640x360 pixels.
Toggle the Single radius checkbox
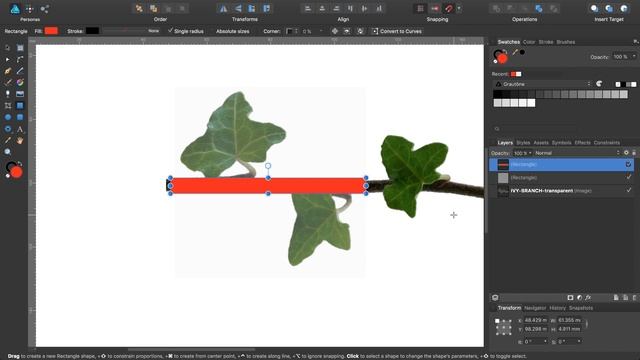click(170, 31)
